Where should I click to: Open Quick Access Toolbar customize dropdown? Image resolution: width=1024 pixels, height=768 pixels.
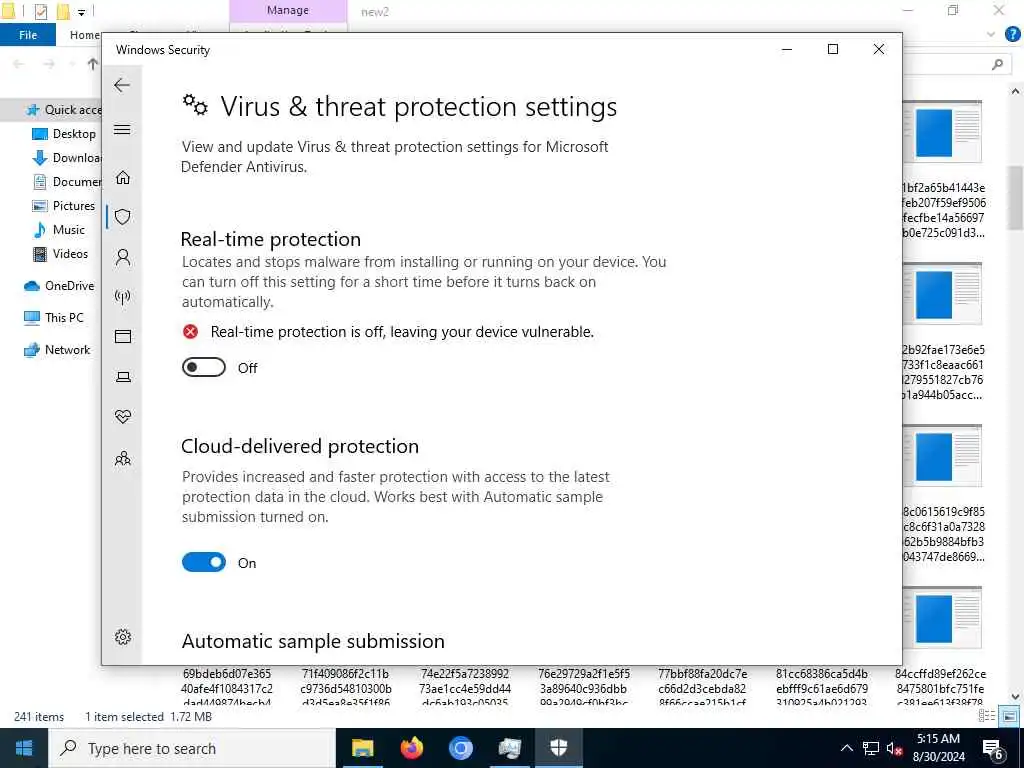pos(82,11)
